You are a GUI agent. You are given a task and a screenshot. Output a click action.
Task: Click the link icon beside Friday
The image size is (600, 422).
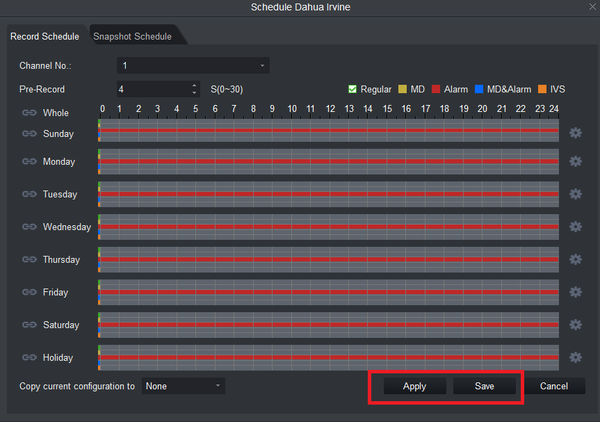click(29, 292)
